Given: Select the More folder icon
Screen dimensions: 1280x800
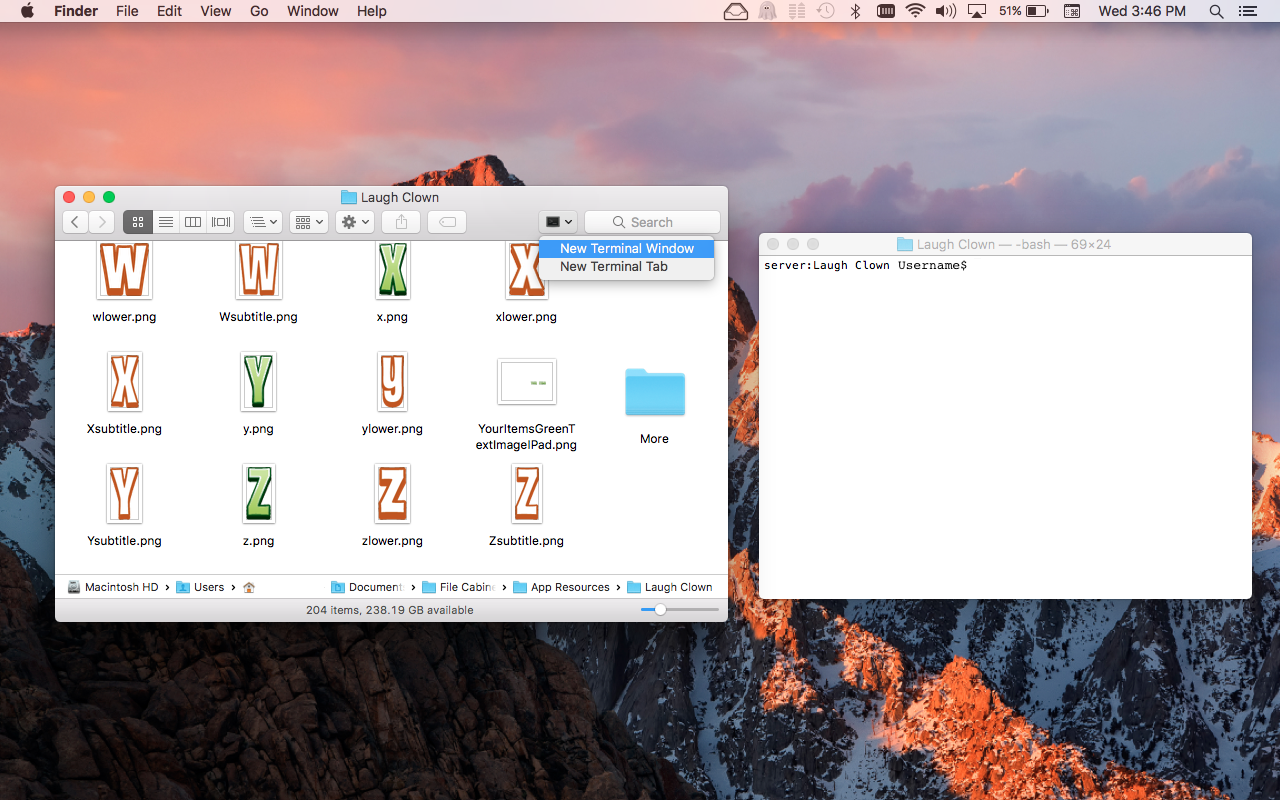Looking at the screenshot, I should pyautogui.click(x=655, y=391).
